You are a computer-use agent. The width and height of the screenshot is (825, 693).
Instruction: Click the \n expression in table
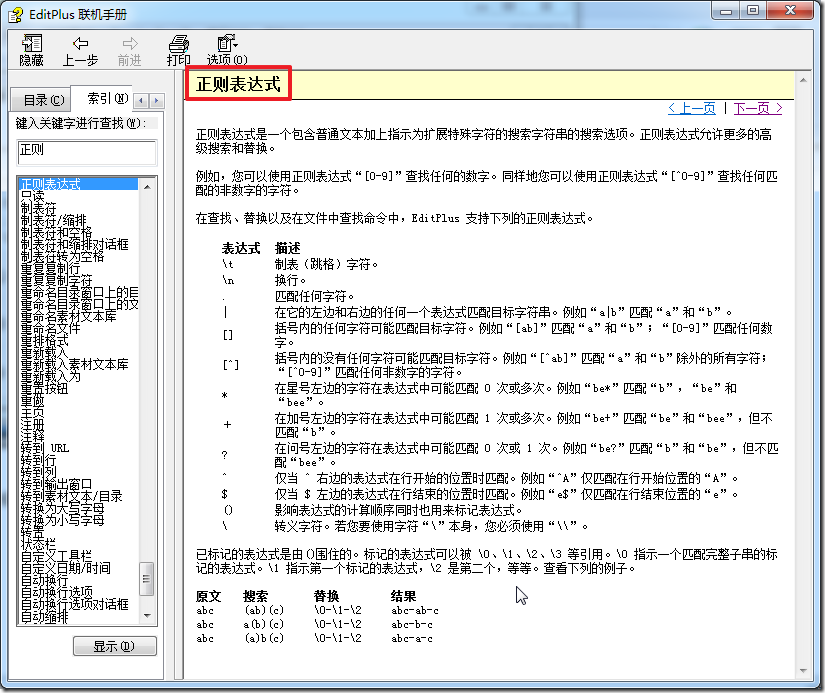pos(228,280)
